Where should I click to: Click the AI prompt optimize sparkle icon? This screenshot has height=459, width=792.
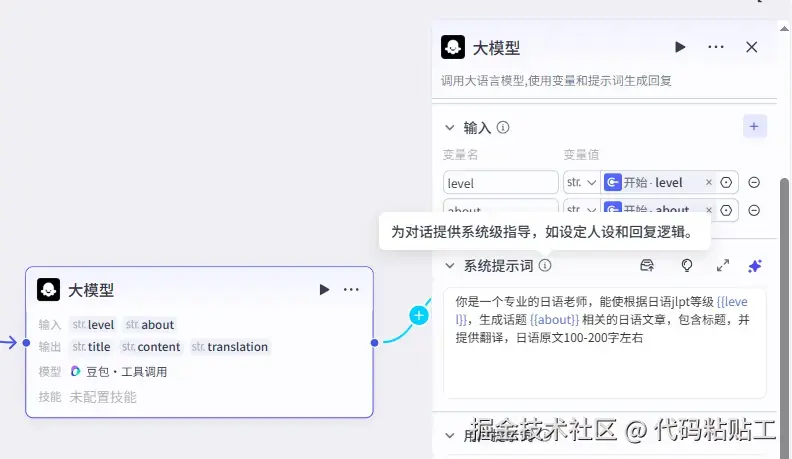tap(755, 266)
